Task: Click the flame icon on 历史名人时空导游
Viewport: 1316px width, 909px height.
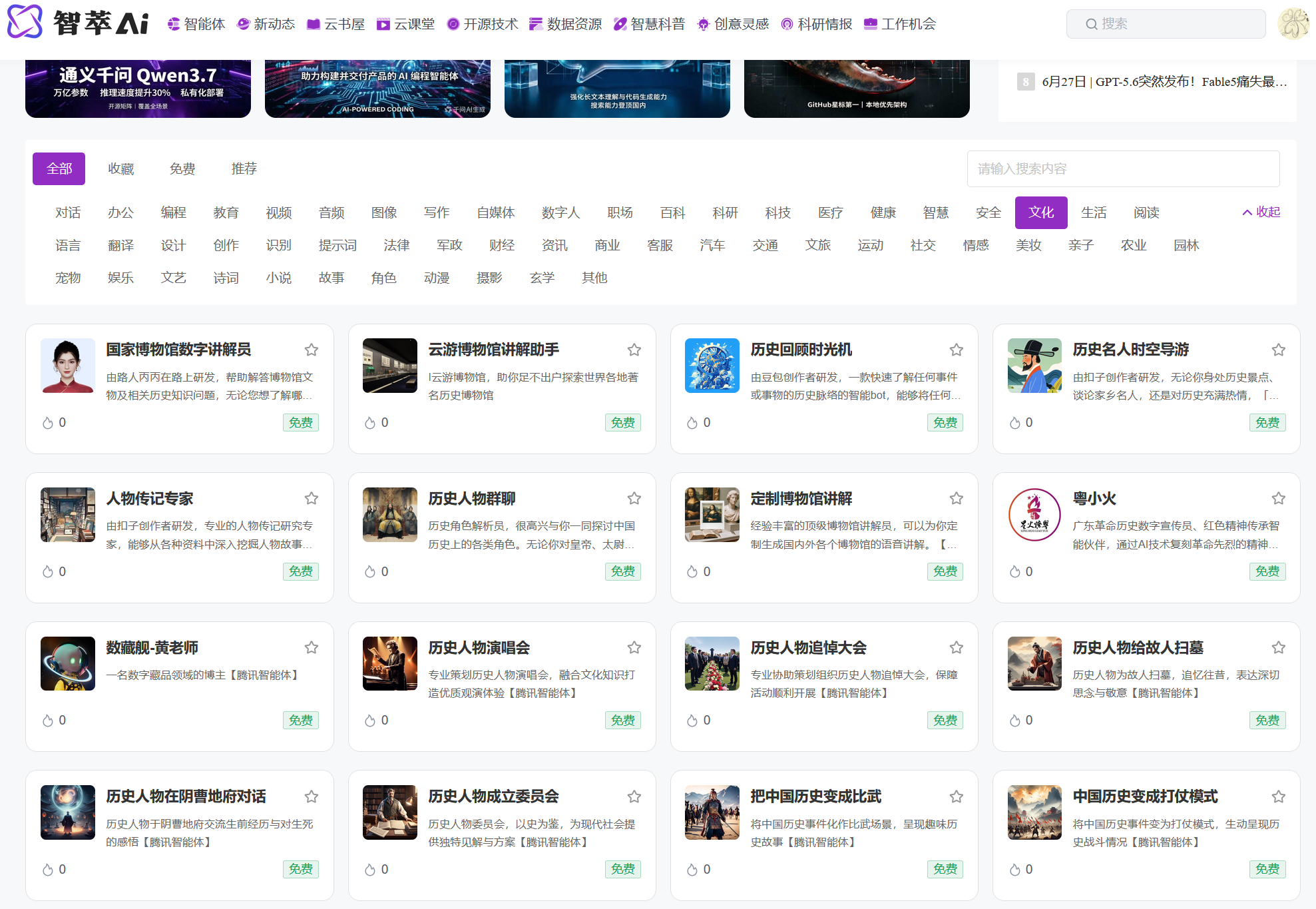Action: 1015,423
